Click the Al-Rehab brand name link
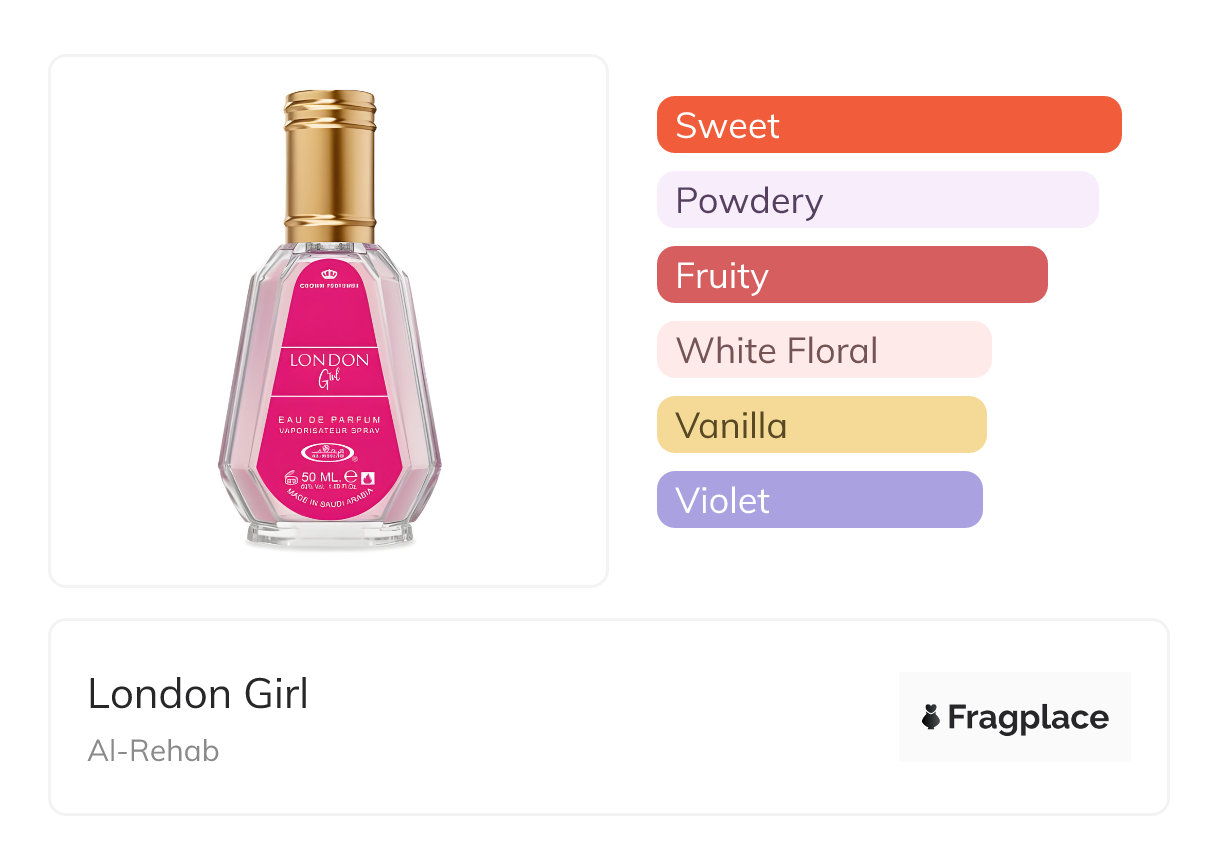The height and width of the screenshot is (864, 1218). click(153, 750)
